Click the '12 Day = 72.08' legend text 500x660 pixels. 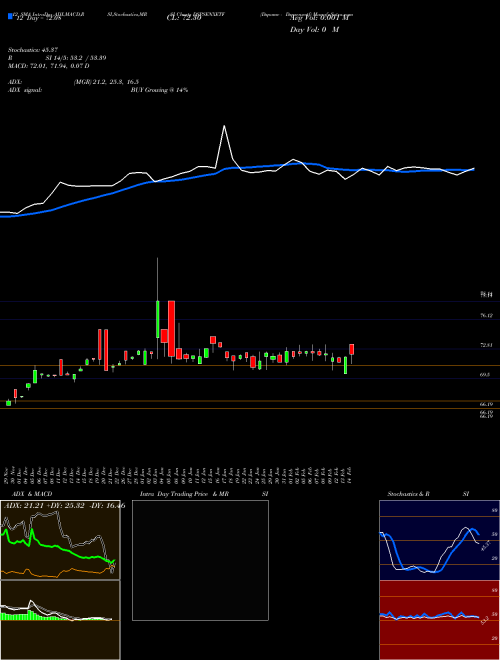[39, 18]
